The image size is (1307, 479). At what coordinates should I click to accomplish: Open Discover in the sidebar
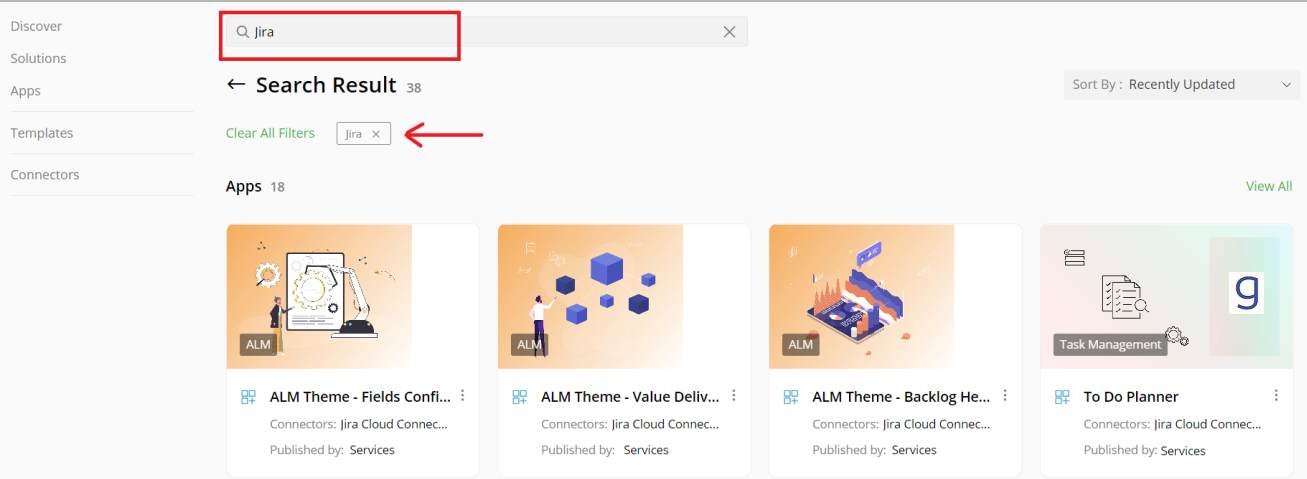coord(36,26)
